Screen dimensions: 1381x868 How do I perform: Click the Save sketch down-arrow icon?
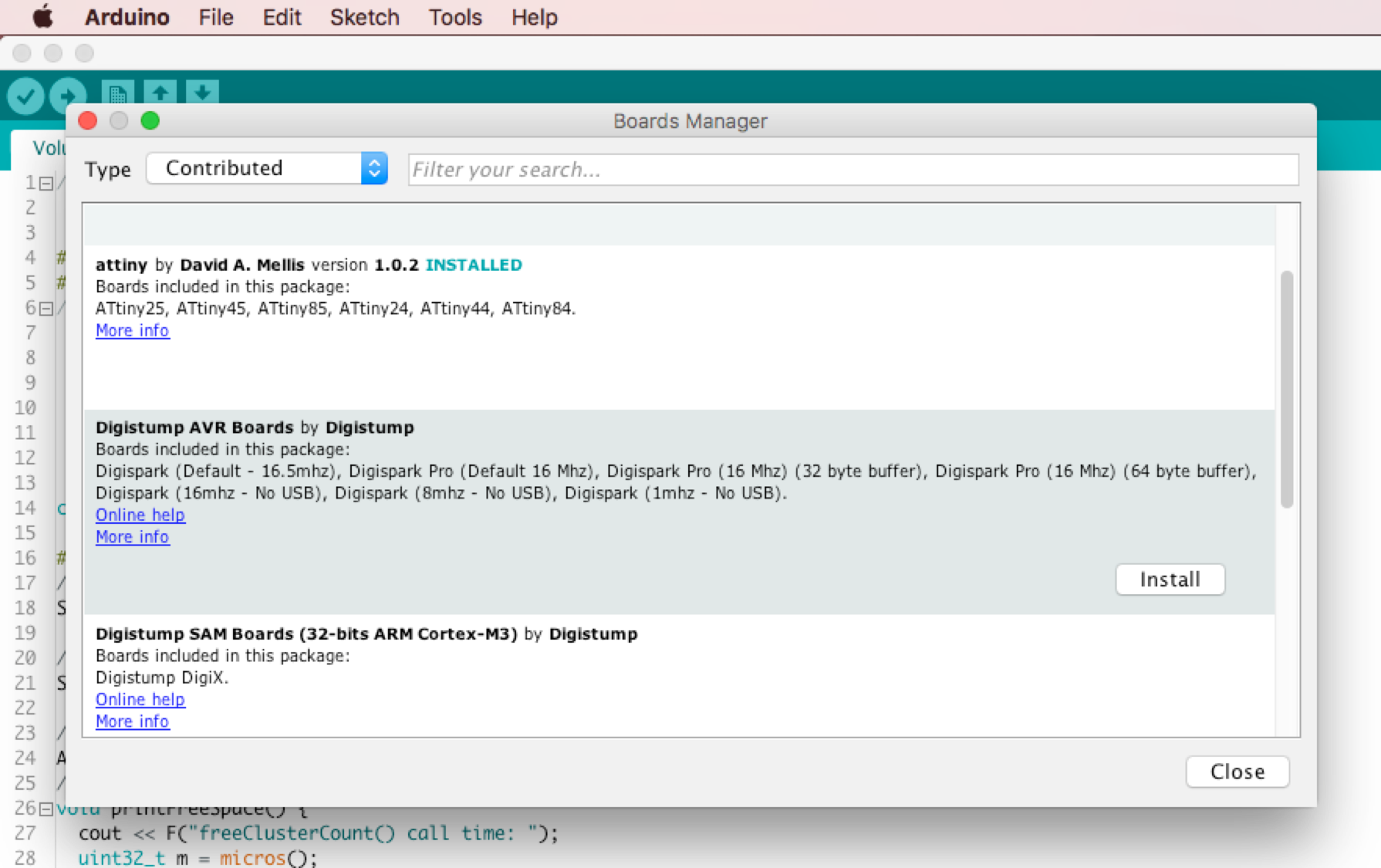pos(202,93)
